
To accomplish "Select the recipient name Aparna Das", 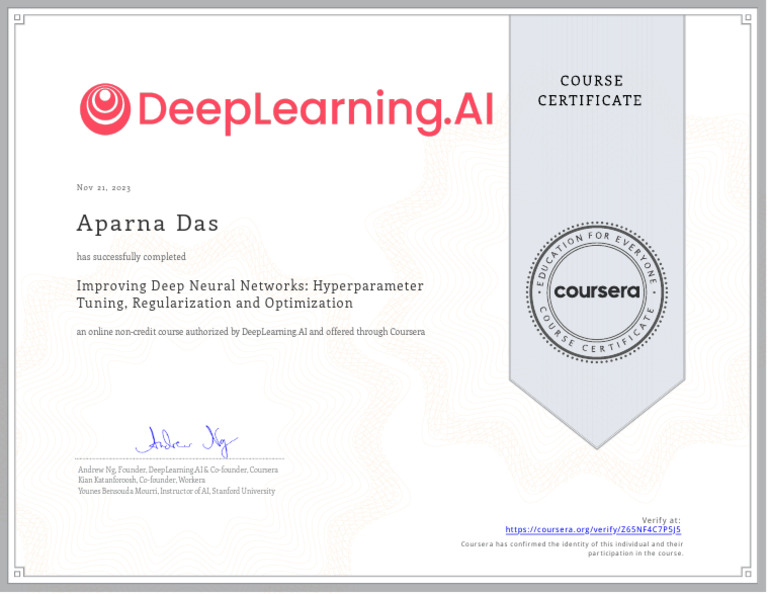I will 147,224.
